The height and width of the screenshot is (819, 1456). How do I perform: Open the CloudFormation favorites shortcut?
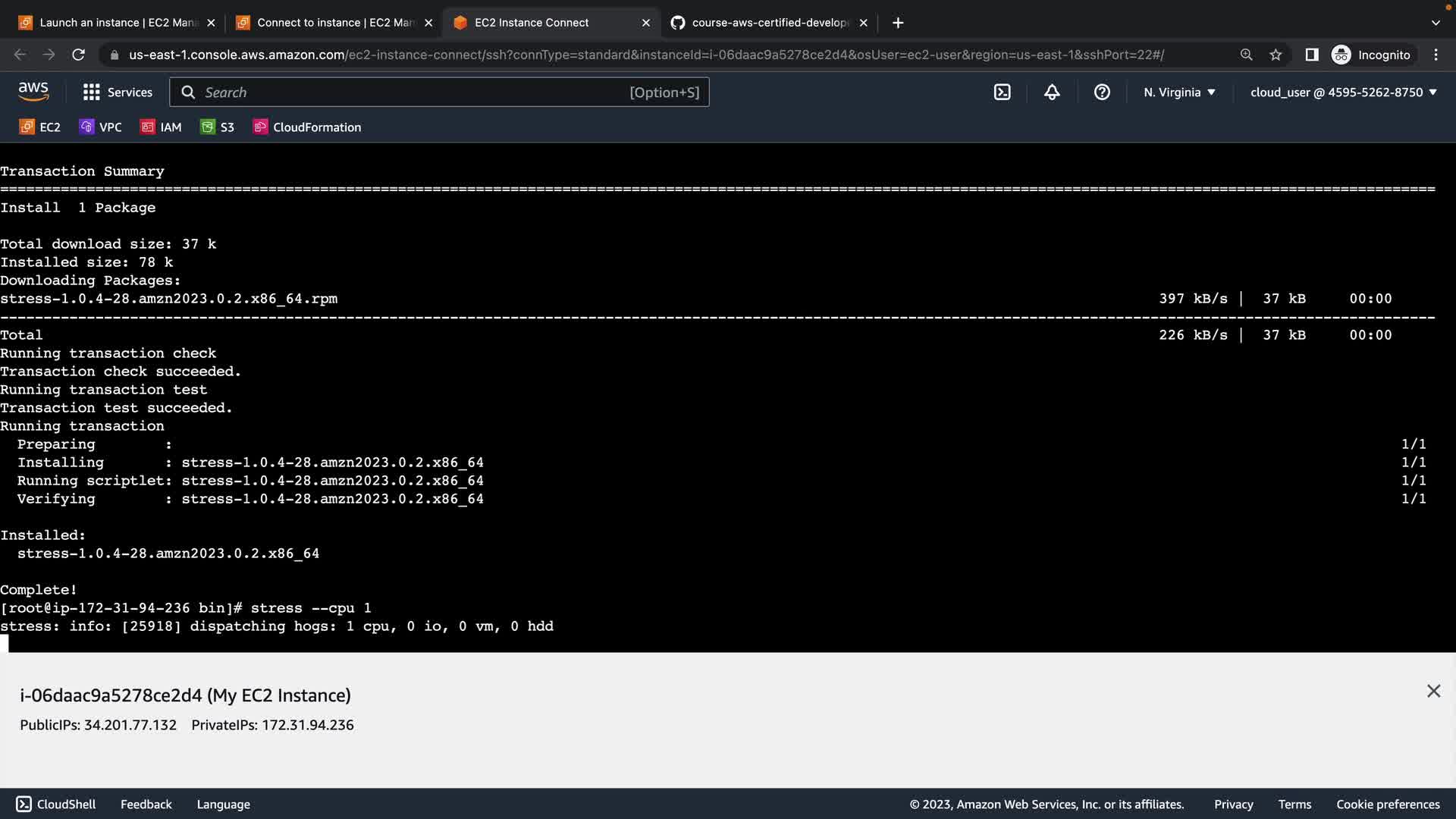point(307,127)
